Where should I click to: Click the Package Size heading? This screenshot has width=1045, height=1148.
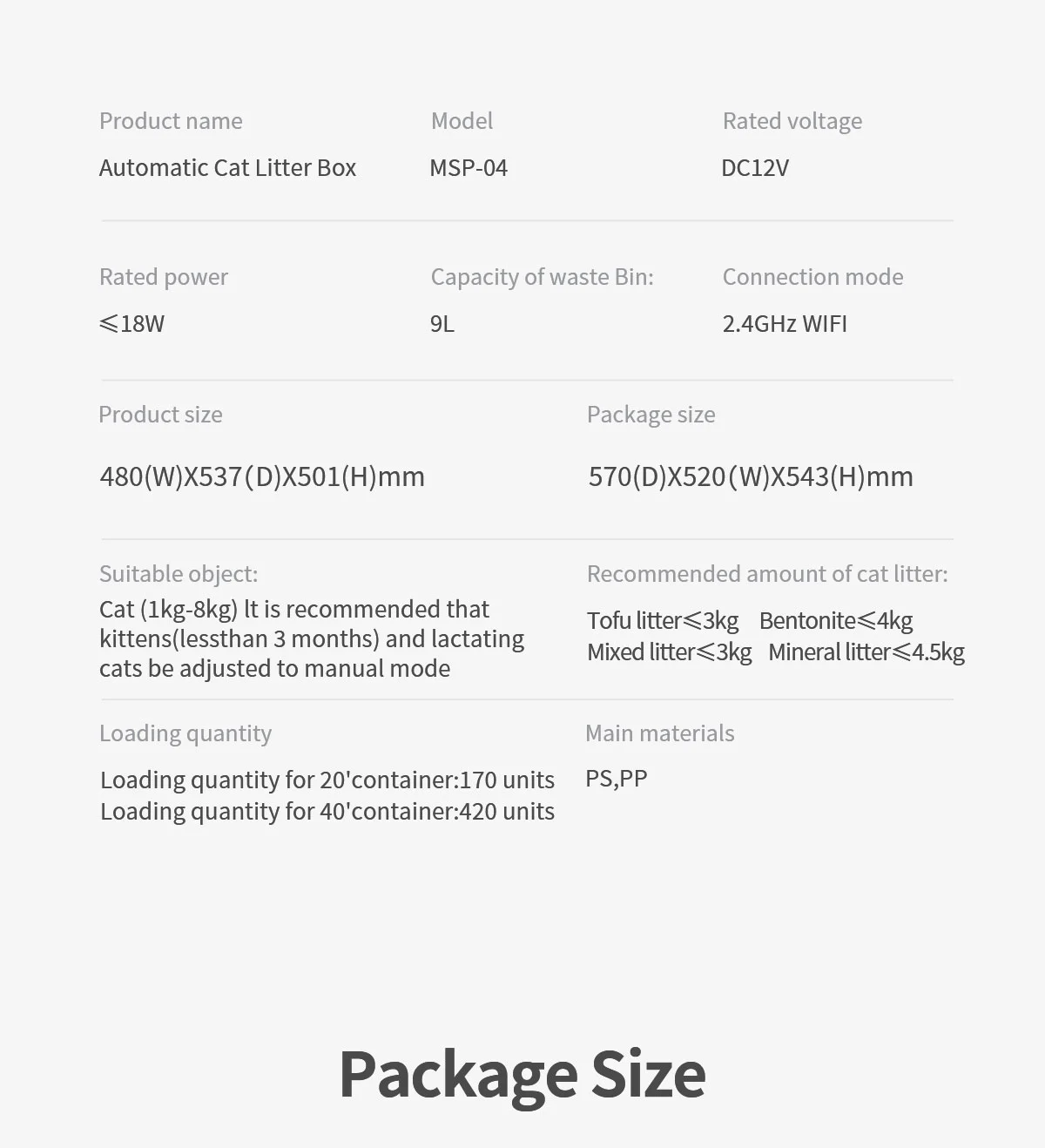coord(522,1074)
